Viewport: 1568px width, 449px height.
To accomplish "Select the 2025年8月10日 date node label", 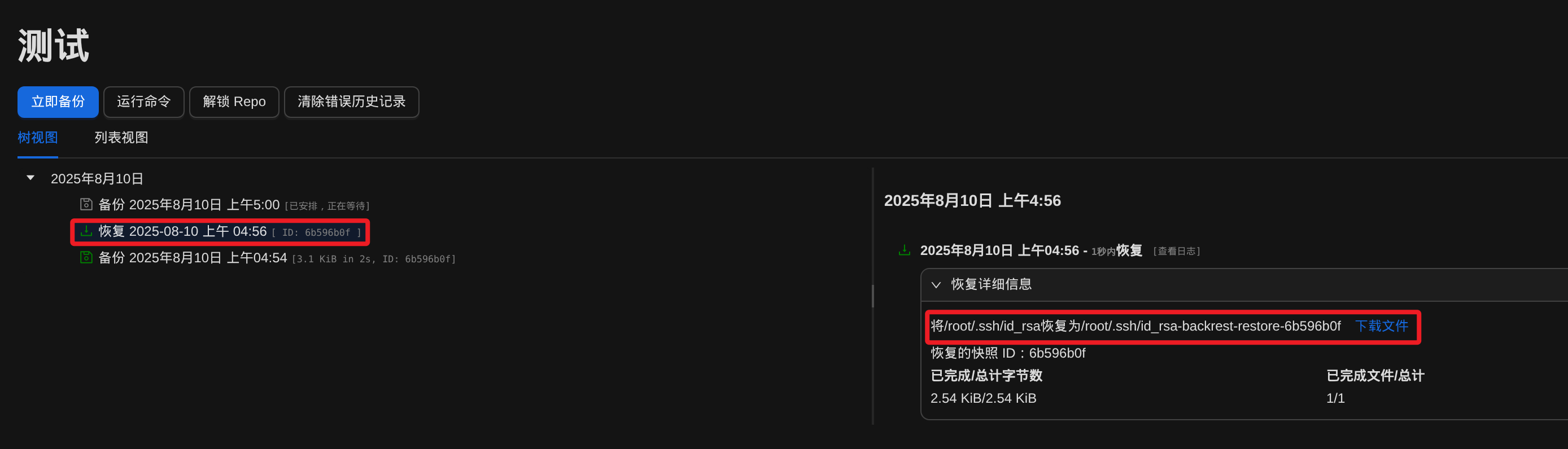I will click(97, 179).
